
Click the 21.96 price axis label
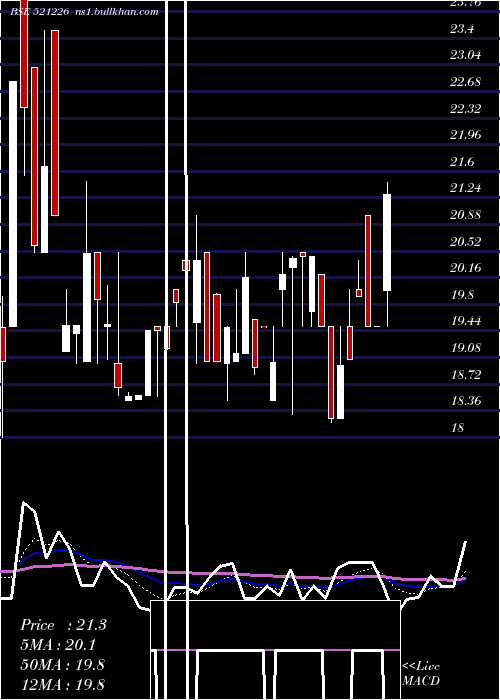(466, 135)
